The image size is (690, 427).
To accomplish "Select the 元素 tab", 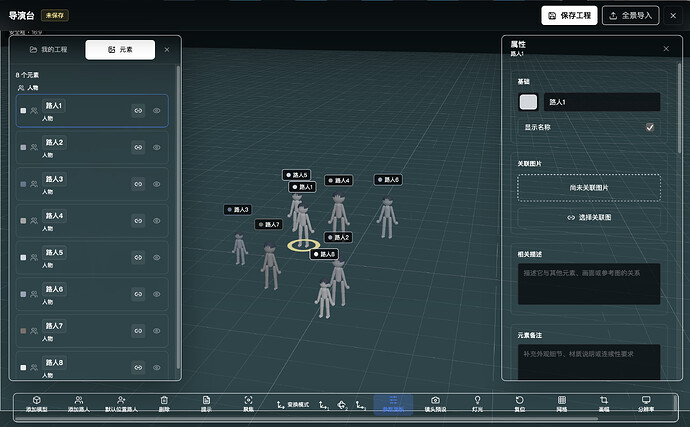I will click(120, 50).
